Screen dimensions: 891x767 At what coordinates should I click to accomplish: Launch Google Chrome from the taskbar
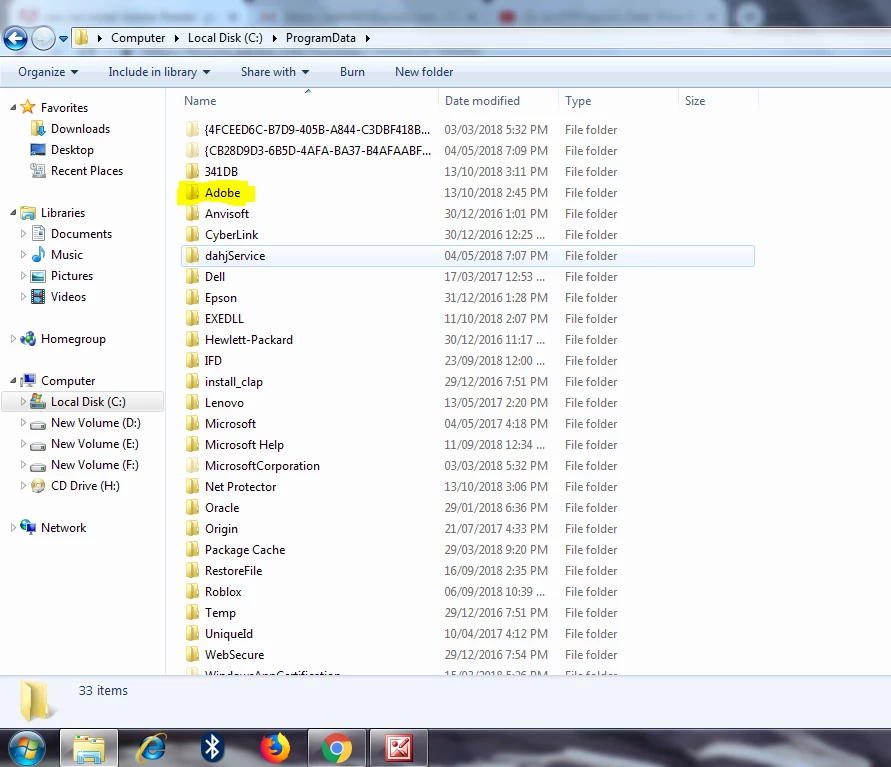pyautogui.click(x=337, y=748)
